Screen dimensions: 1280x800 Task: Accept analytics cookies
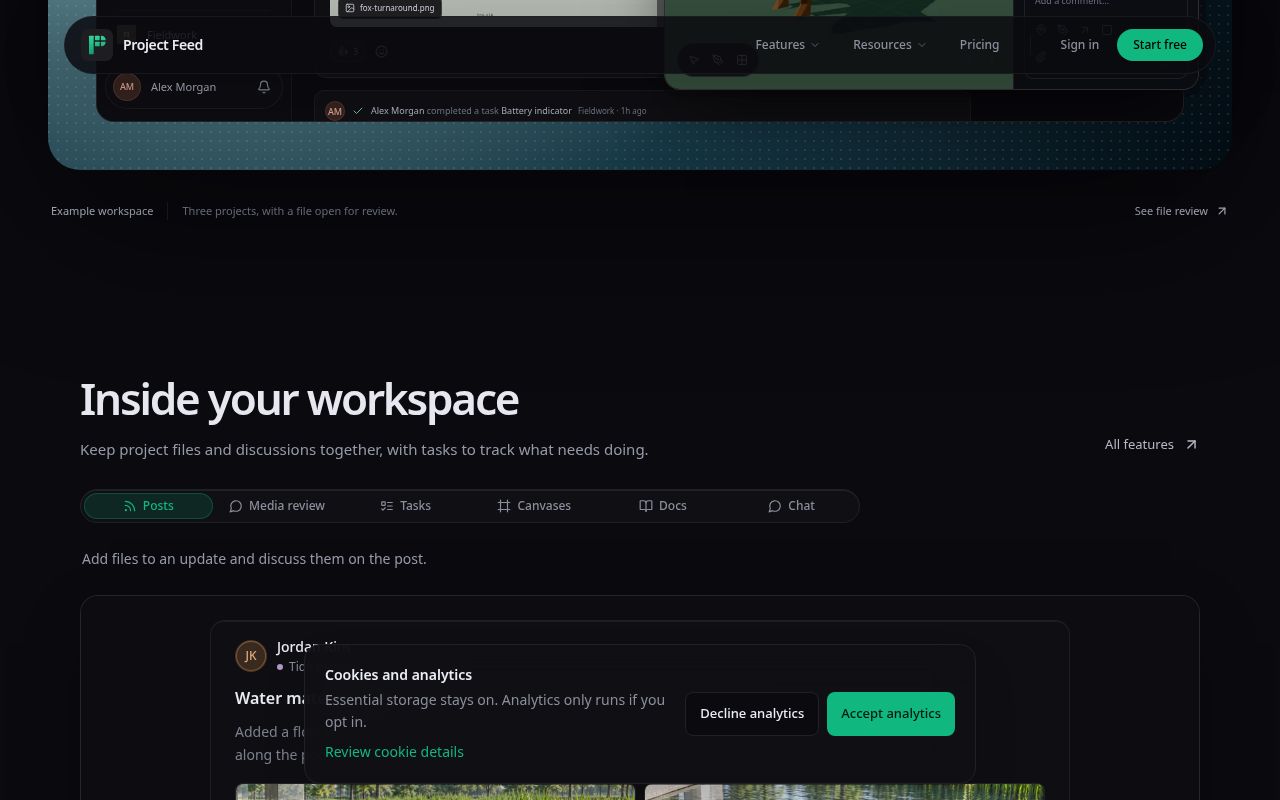tap(891, 714)
